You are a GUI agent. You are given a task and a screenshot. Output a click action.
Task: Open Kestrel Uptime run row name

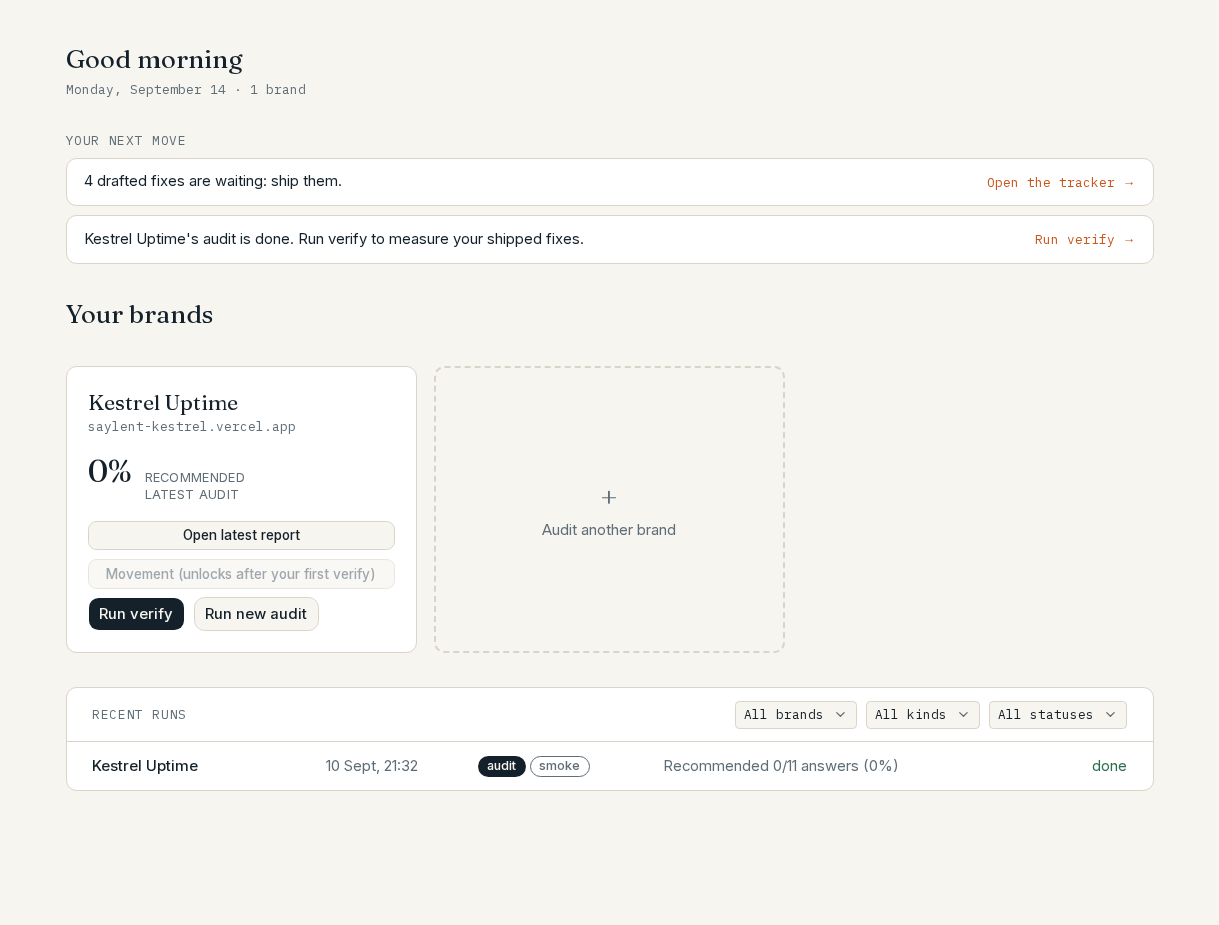pos(145,766)
